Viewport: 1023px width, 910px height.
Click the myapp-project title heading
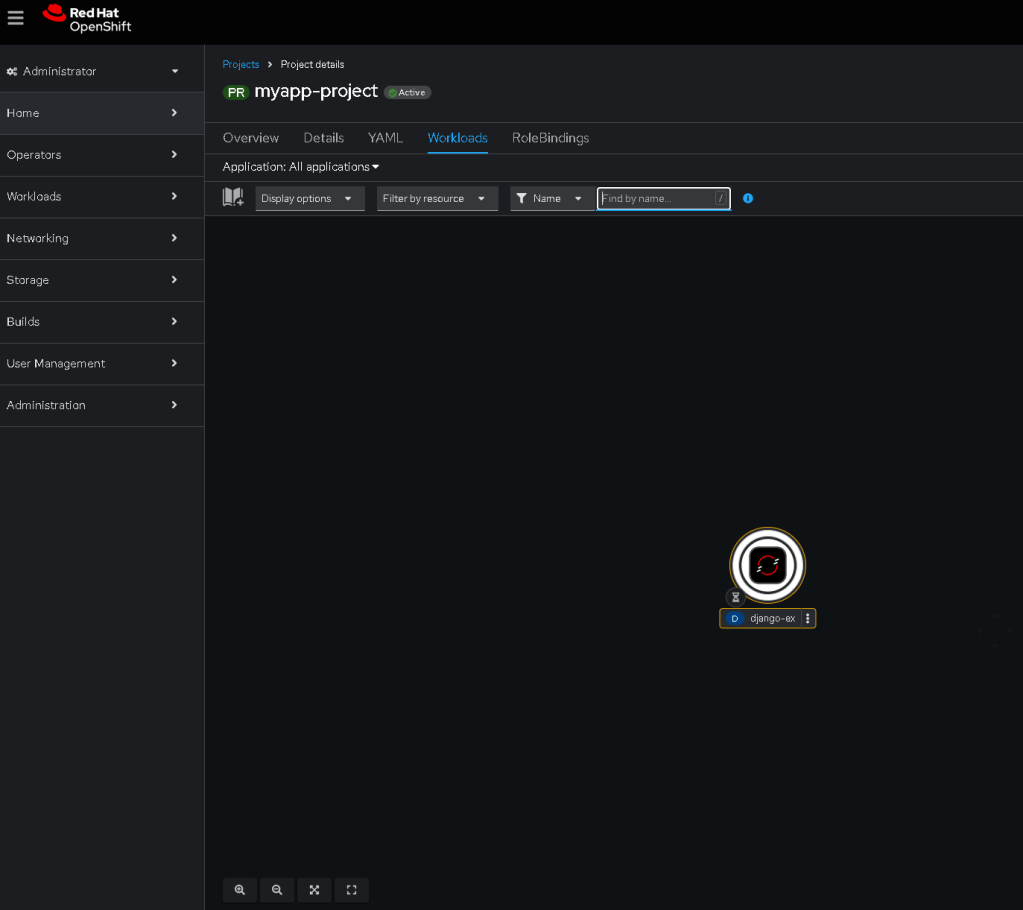[316, 91]
